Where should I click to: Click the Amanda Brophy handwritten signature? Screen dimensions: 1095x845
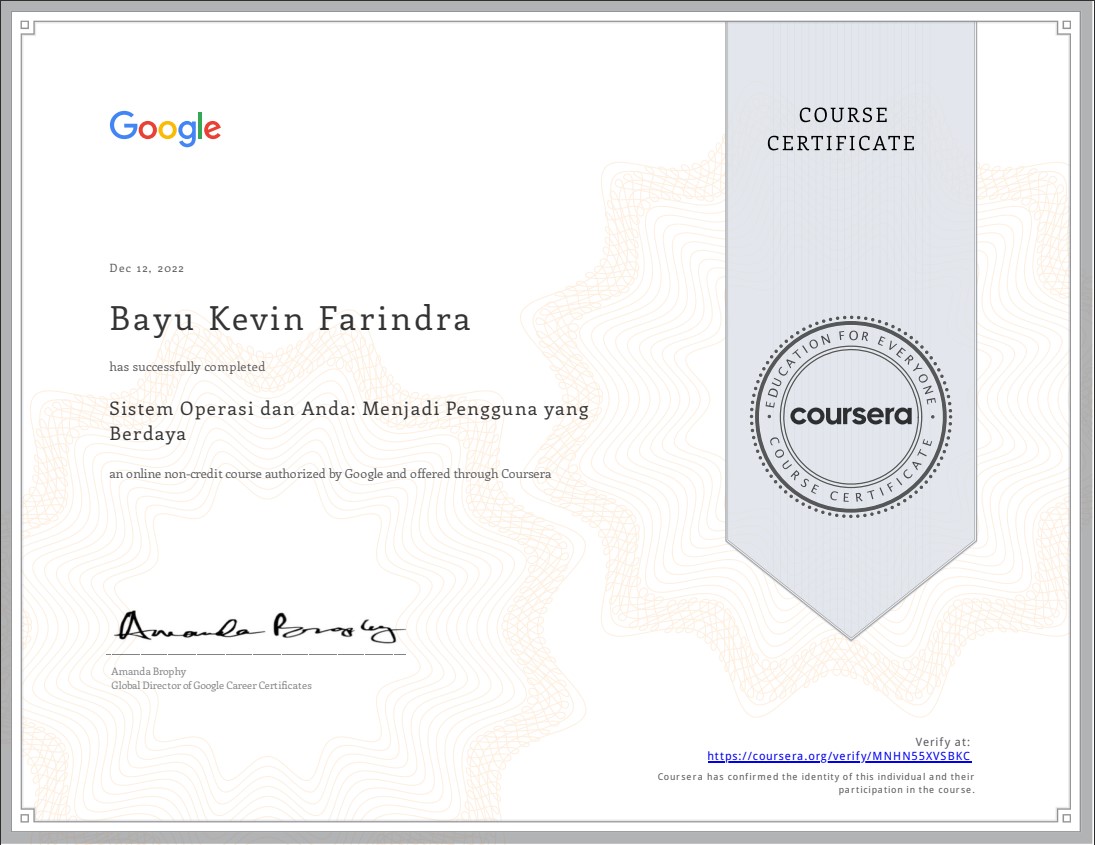coord(258,627)
